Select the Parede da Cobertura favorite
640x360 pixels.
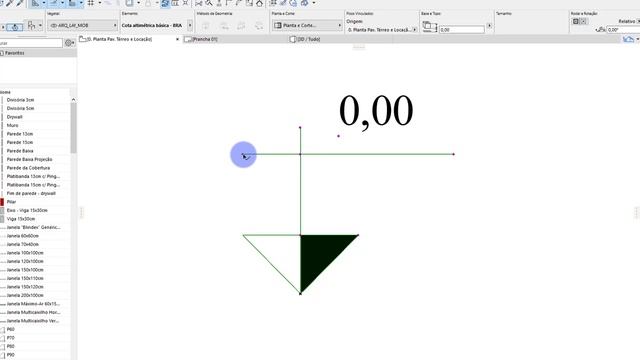(x=28, y=168)
